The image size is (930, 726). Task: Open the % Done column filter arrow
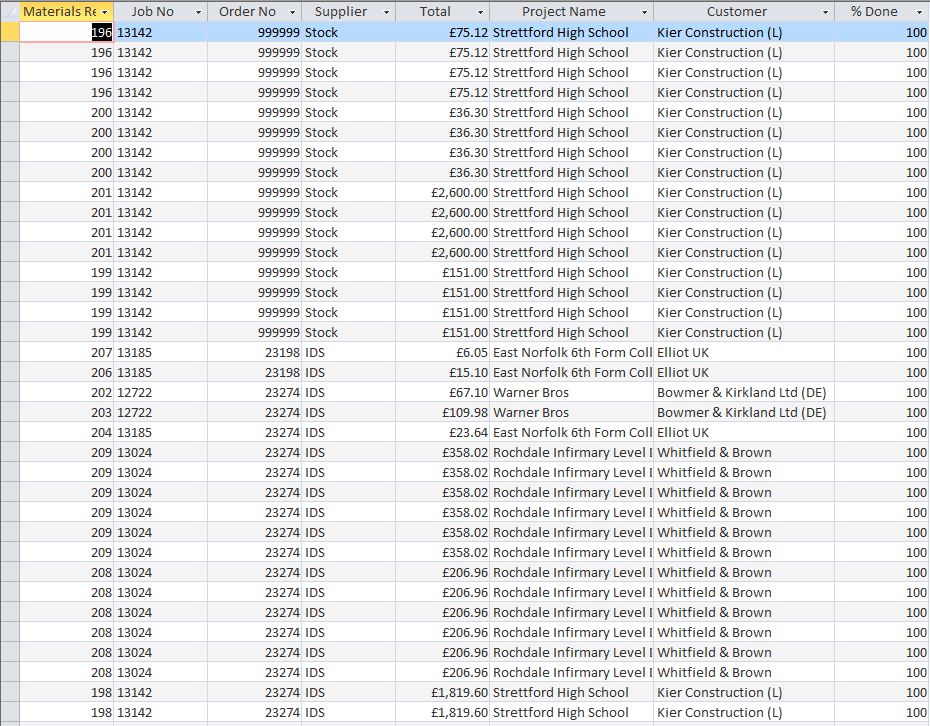(919, 12)
